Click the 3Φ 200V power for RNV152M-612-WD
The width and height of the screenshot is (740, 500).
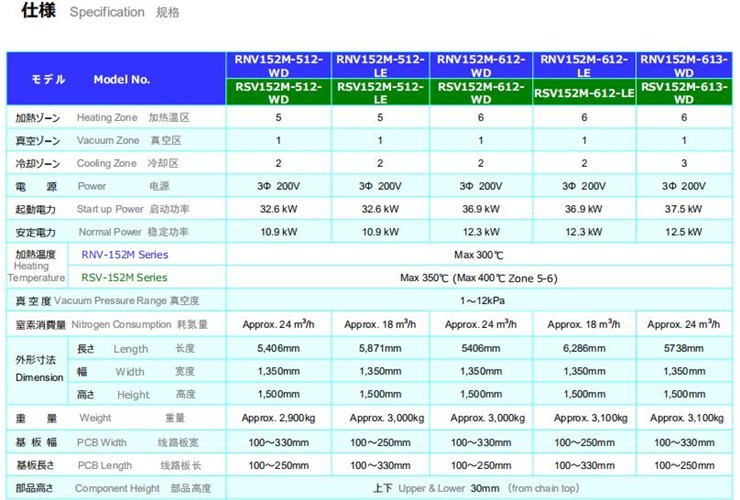pyautogui.click(x=481, y=186)
